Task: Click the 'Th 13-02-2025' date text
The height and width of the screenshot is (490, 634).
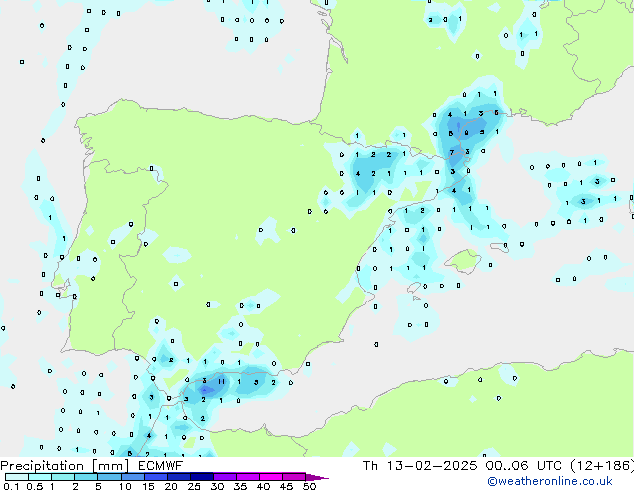Action: click(x=420, y=466)
